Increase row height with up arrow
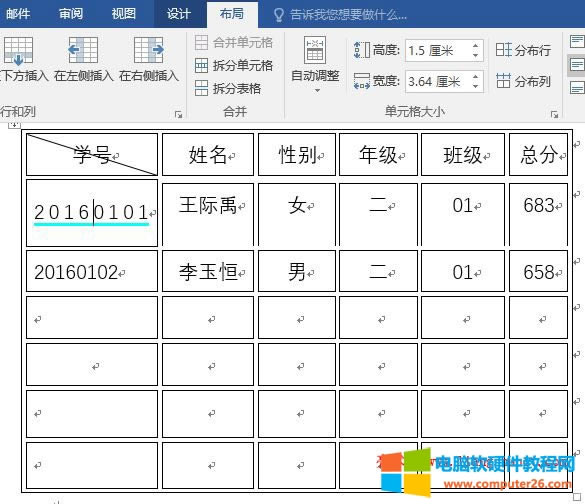Viewport: 585px width, 504px height. (475, 46)
